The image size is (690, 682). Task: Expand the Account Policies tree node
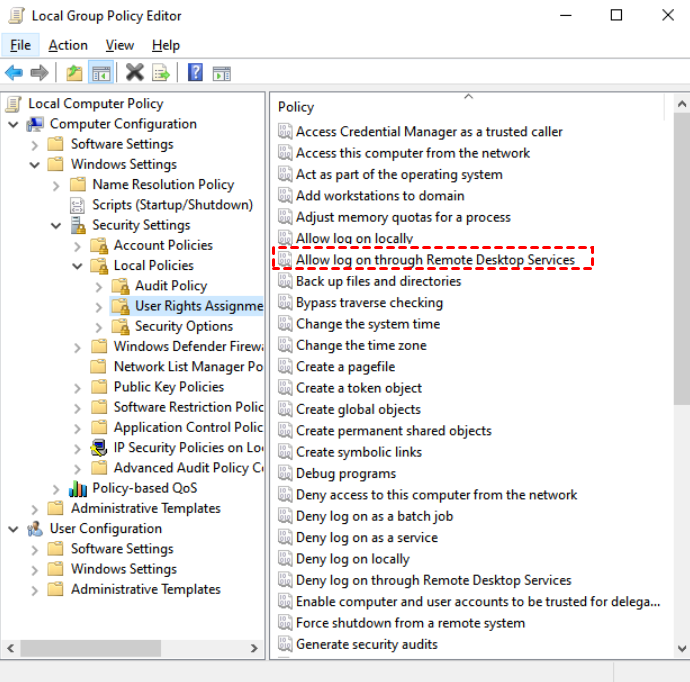point(78,246)
